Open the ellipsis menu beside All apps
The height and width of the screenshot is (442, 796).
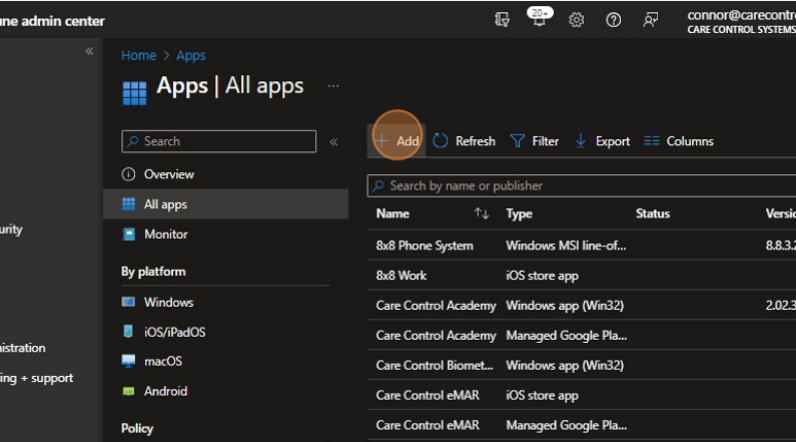333,86
